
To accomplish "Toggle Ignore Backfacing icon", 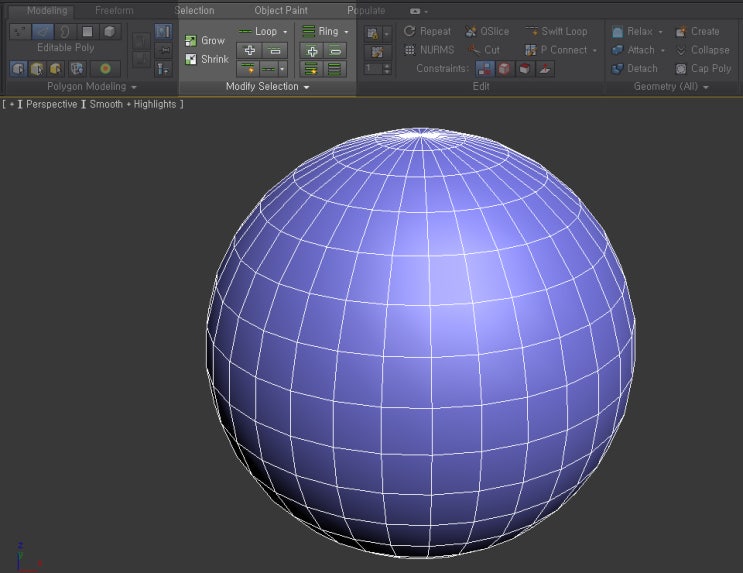I will (77, 69).
